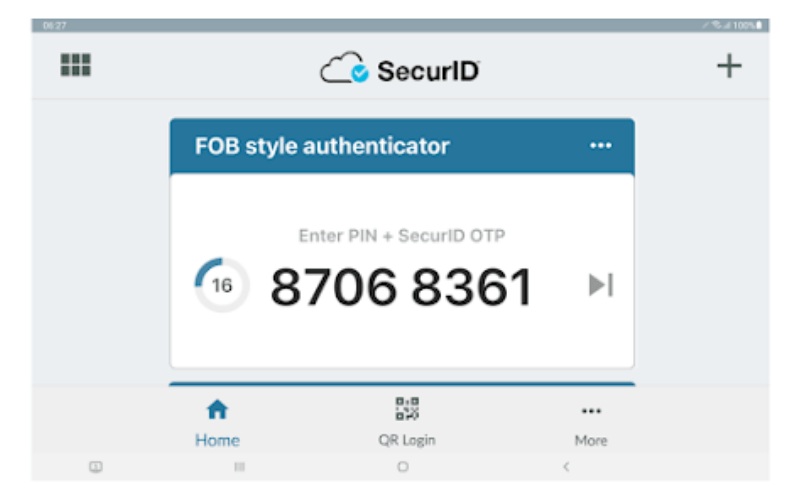Image resolution: width=800 pixels, height=500 pixels.
Task: Click the countdown timer showing 16
Action: click(x=222, y=285)
